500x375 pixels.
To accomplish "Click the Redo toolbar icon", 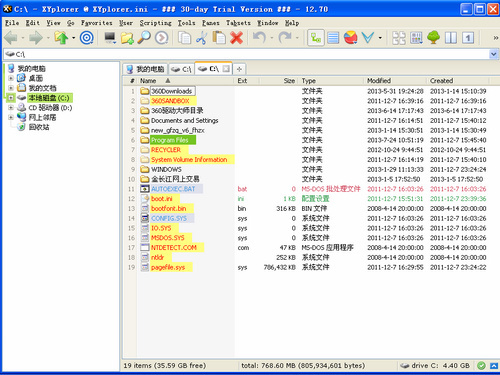I will pos(285,38).
